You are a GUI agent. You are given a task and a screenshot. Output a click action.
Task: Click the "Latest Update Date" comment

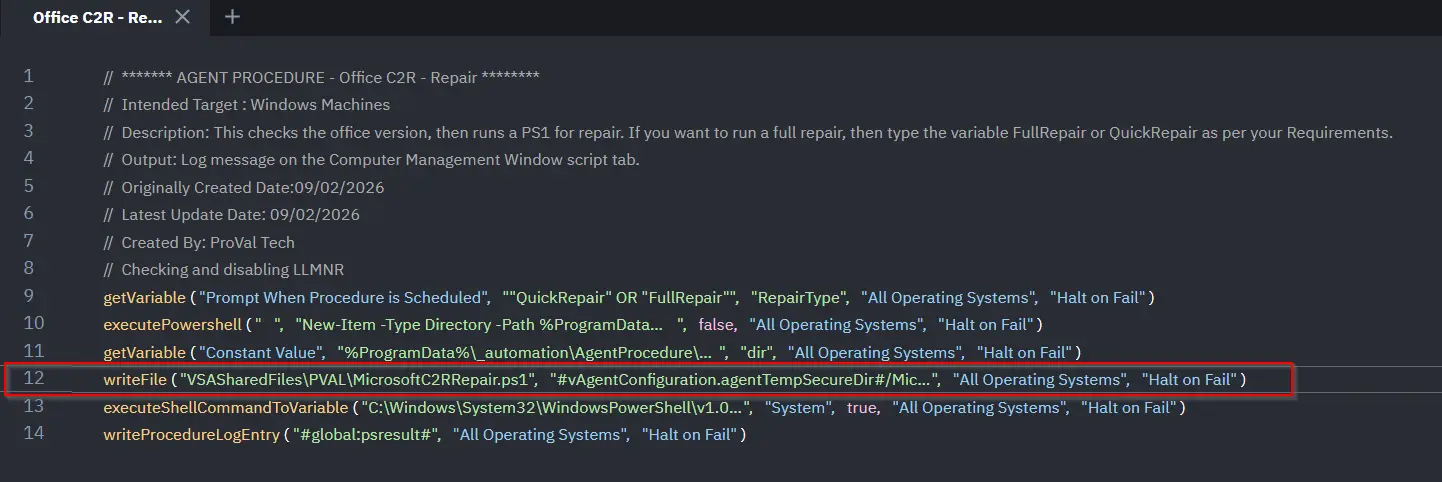[x=231, y=215]
